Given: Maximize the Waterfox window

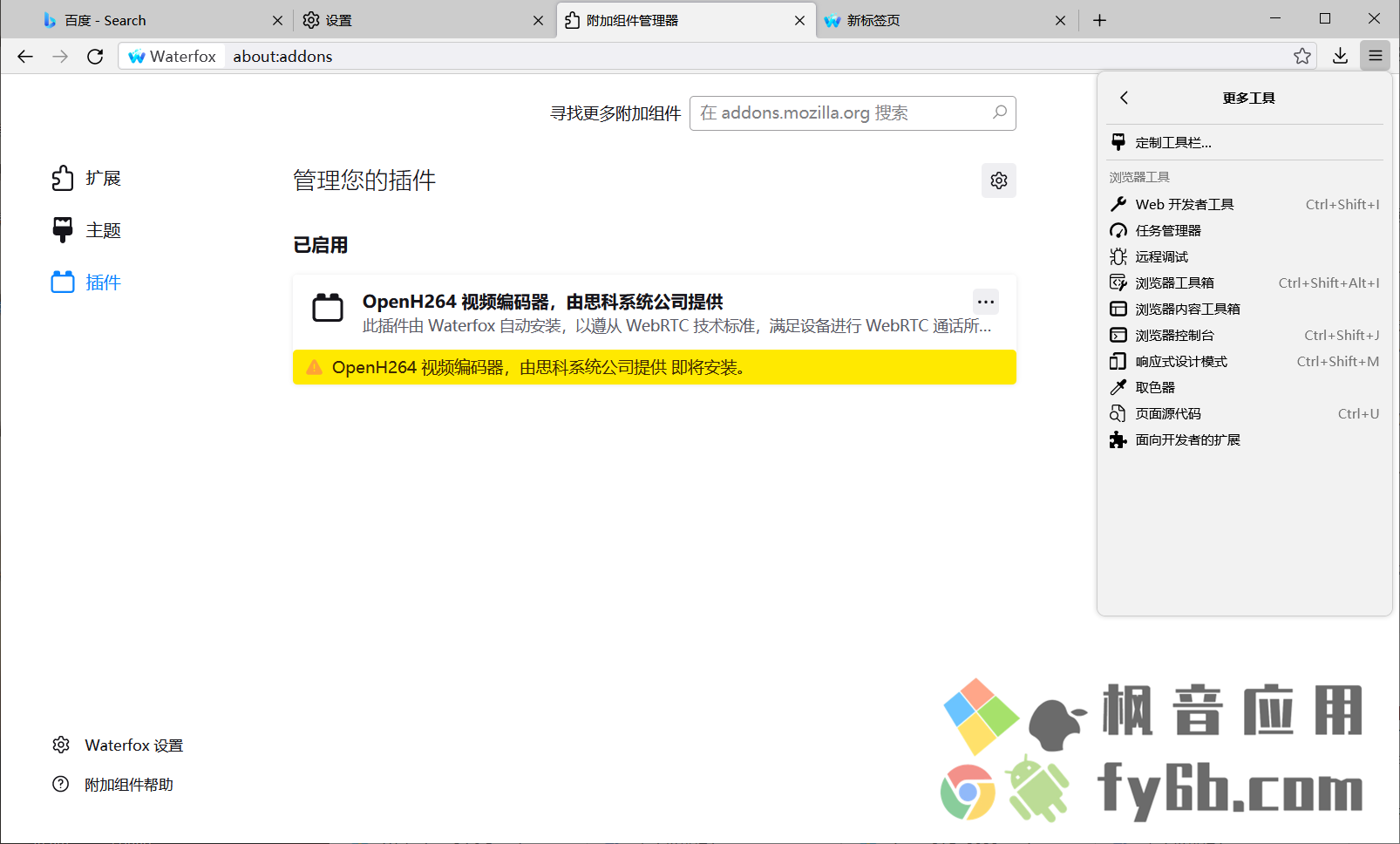Looking at the screenshot, I should pyautogui.click(x=1325, y=18).
